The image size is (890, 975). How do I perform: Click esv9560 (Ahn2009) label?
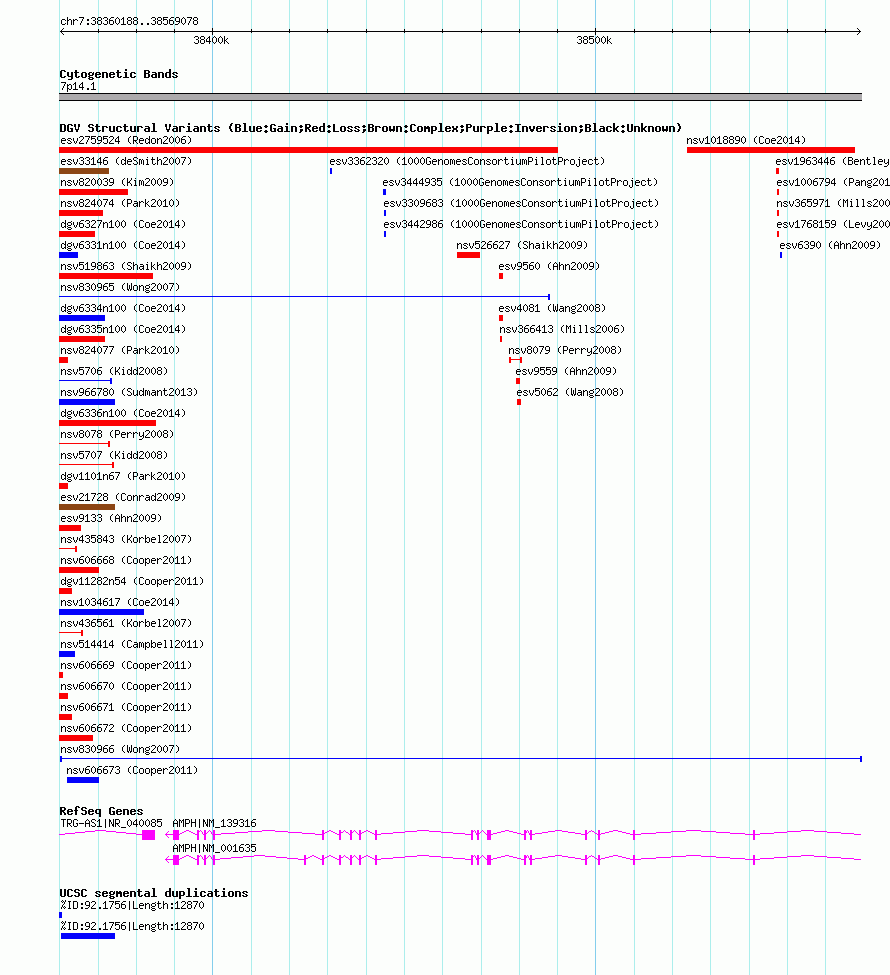549,267
